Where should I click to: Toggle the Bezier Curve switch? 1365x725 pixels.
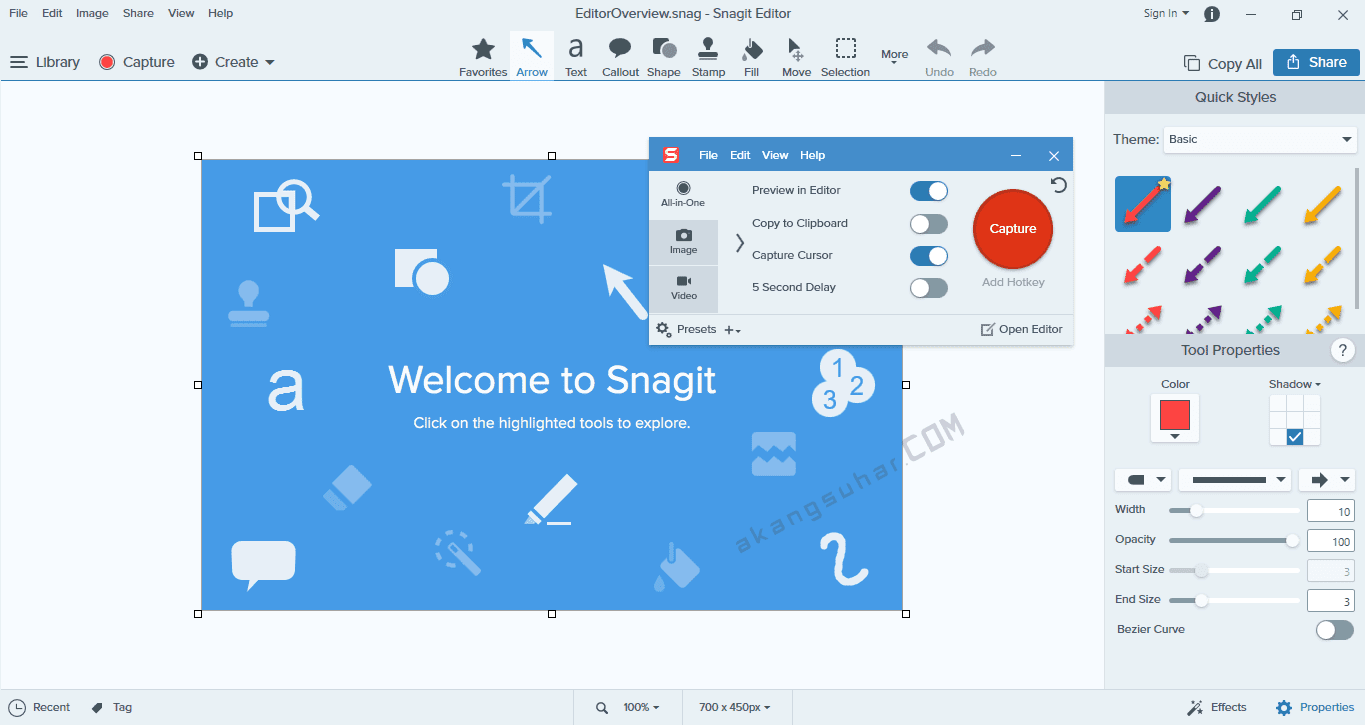pyautogui.click(x=1335, y=630)
